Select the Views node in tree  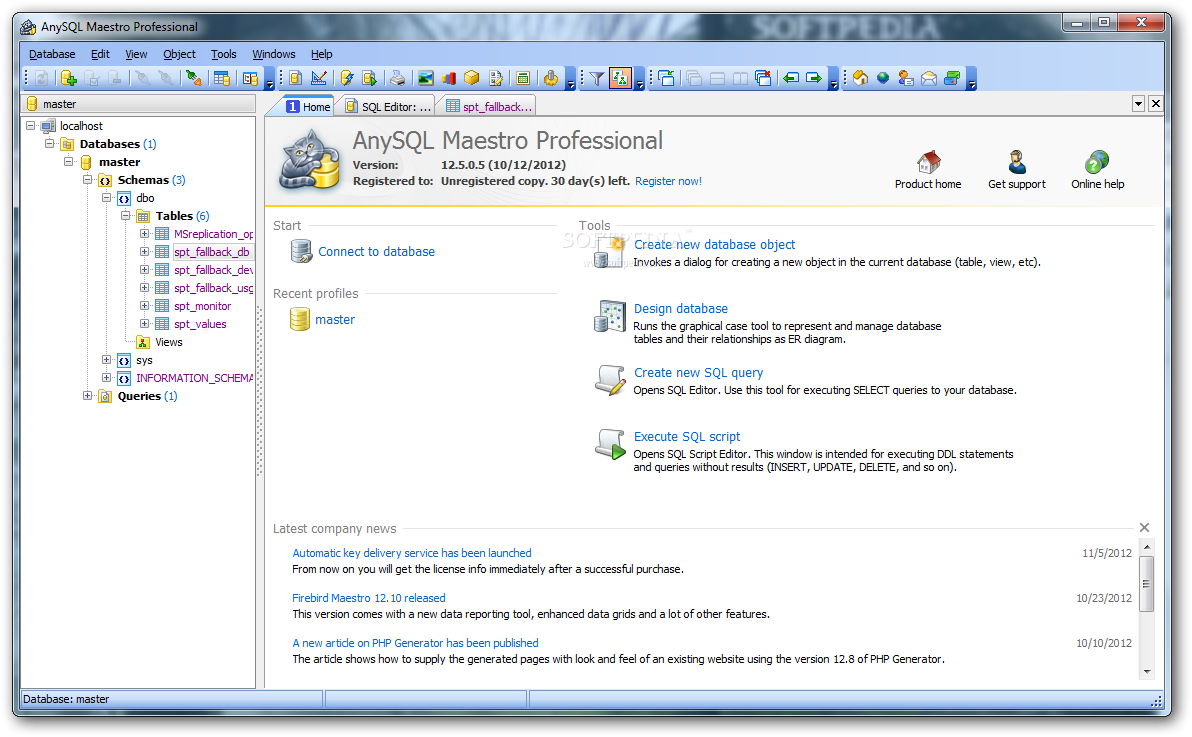[x=169, y=342]
